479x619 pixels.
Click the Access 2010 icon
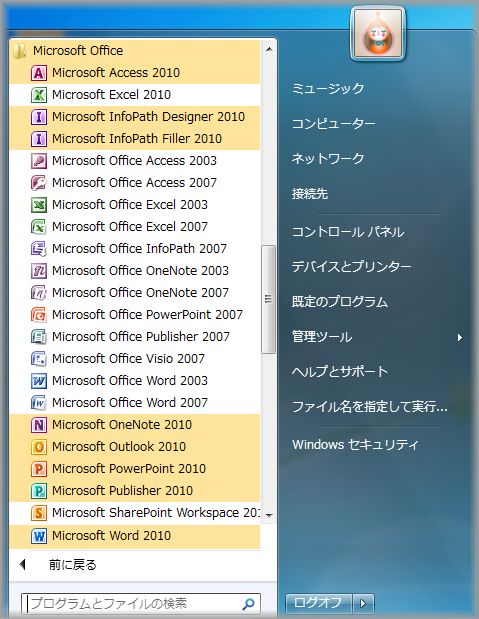coord(39,73)
